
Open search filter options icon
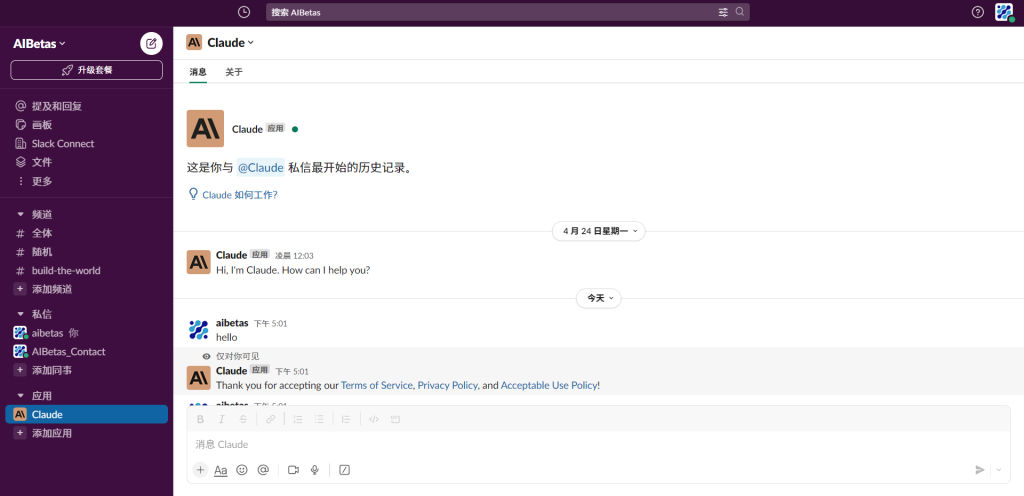(x=723, y=12)
